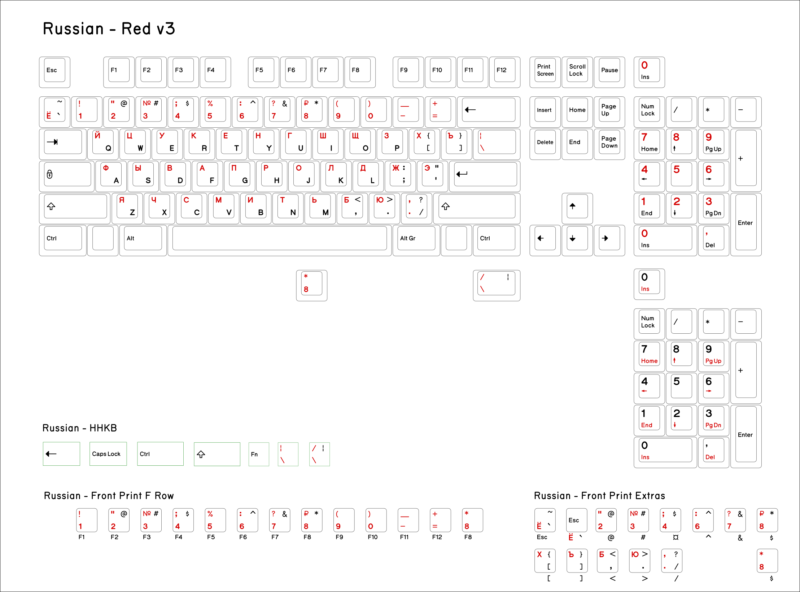Click the red 5 key on the upper numpad
The height and width of the screenshot is (592, 800).
(x=681, y=176)
